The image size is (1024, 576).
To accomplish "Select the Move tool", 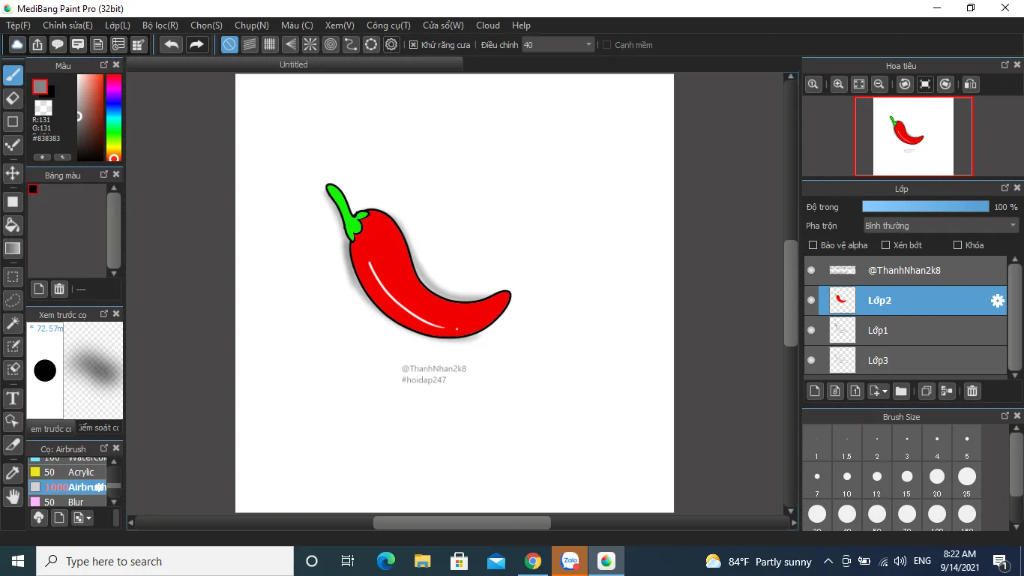I will [x=12, y=173].
